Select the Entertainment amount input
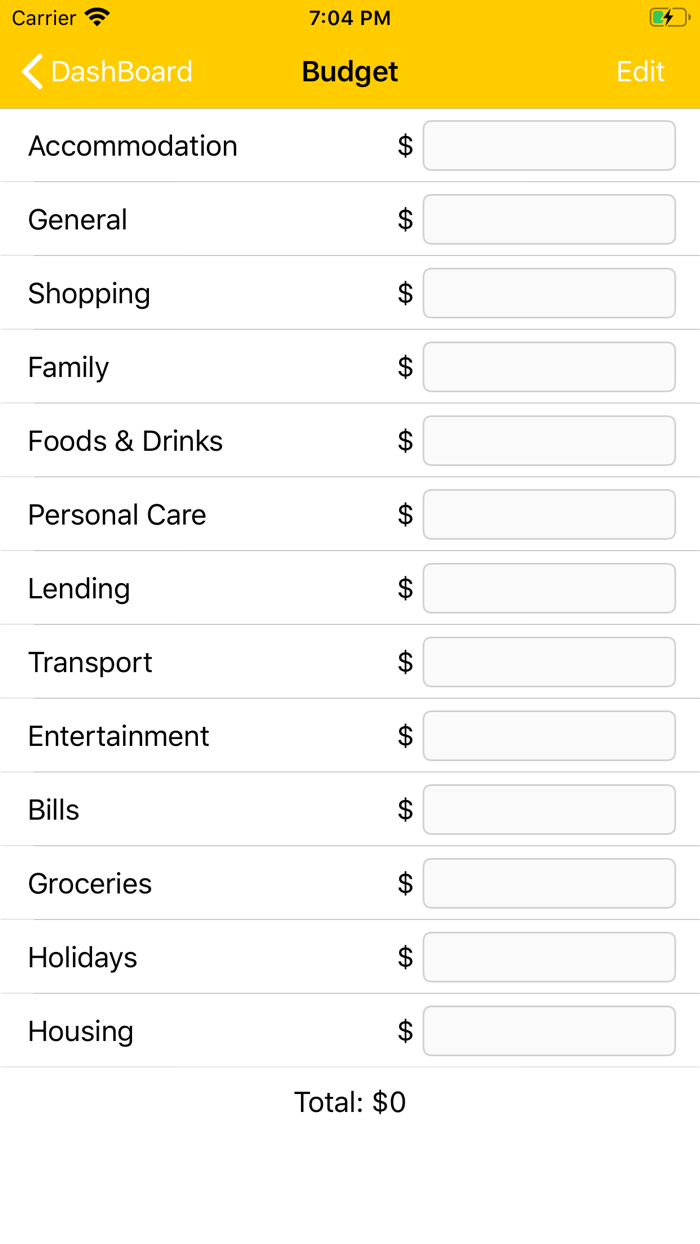Viewport: 700px width, 1244px height. tap(549, 736)
